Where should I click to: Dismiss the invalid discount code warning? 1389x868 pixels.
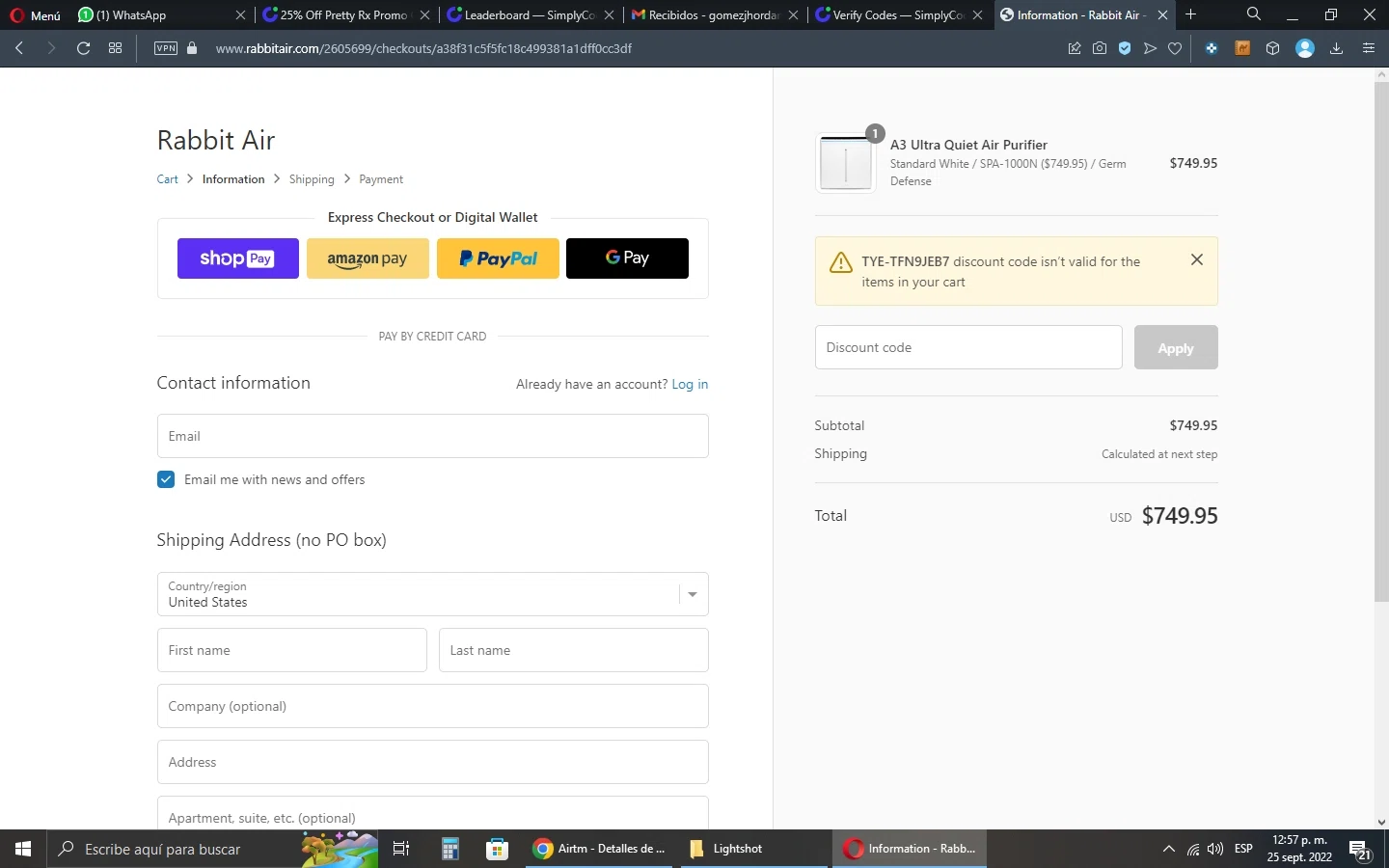click(x=1197, y=259)
